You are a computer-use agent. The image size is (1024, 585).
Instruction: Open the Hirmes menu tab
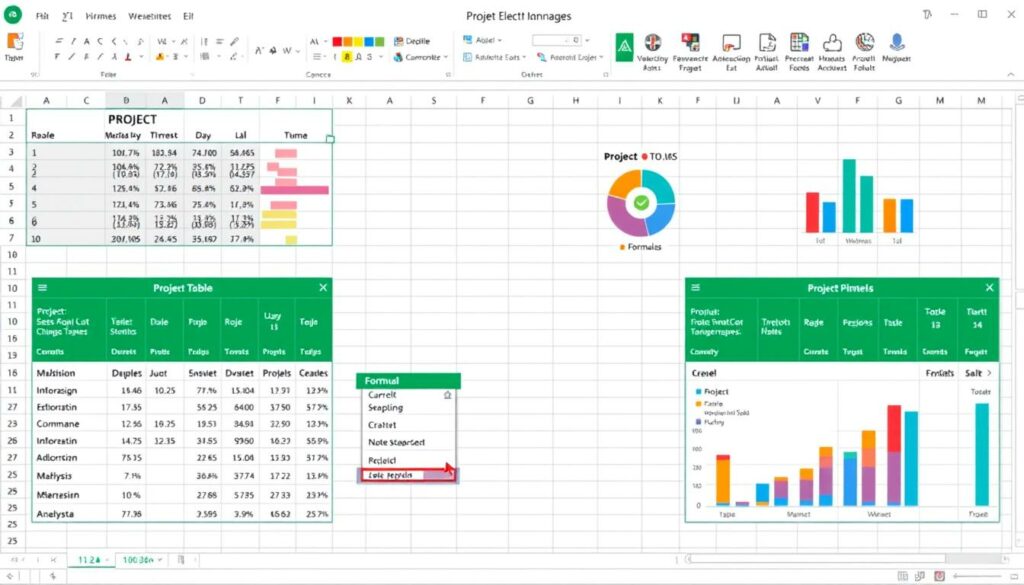click(x=100, y=17)
